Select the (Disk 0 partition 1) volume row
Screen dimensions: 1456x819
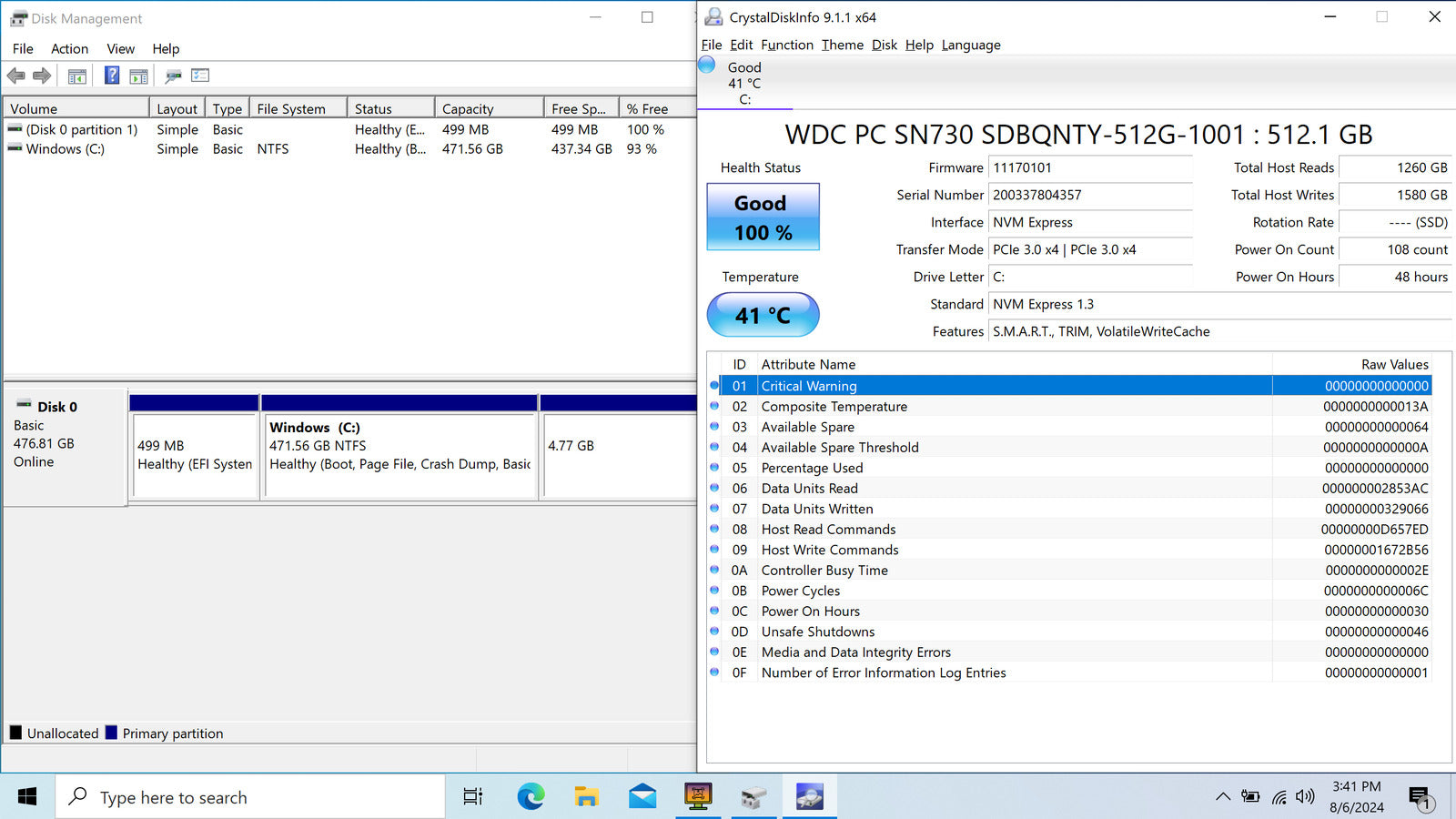pos(349,129)
